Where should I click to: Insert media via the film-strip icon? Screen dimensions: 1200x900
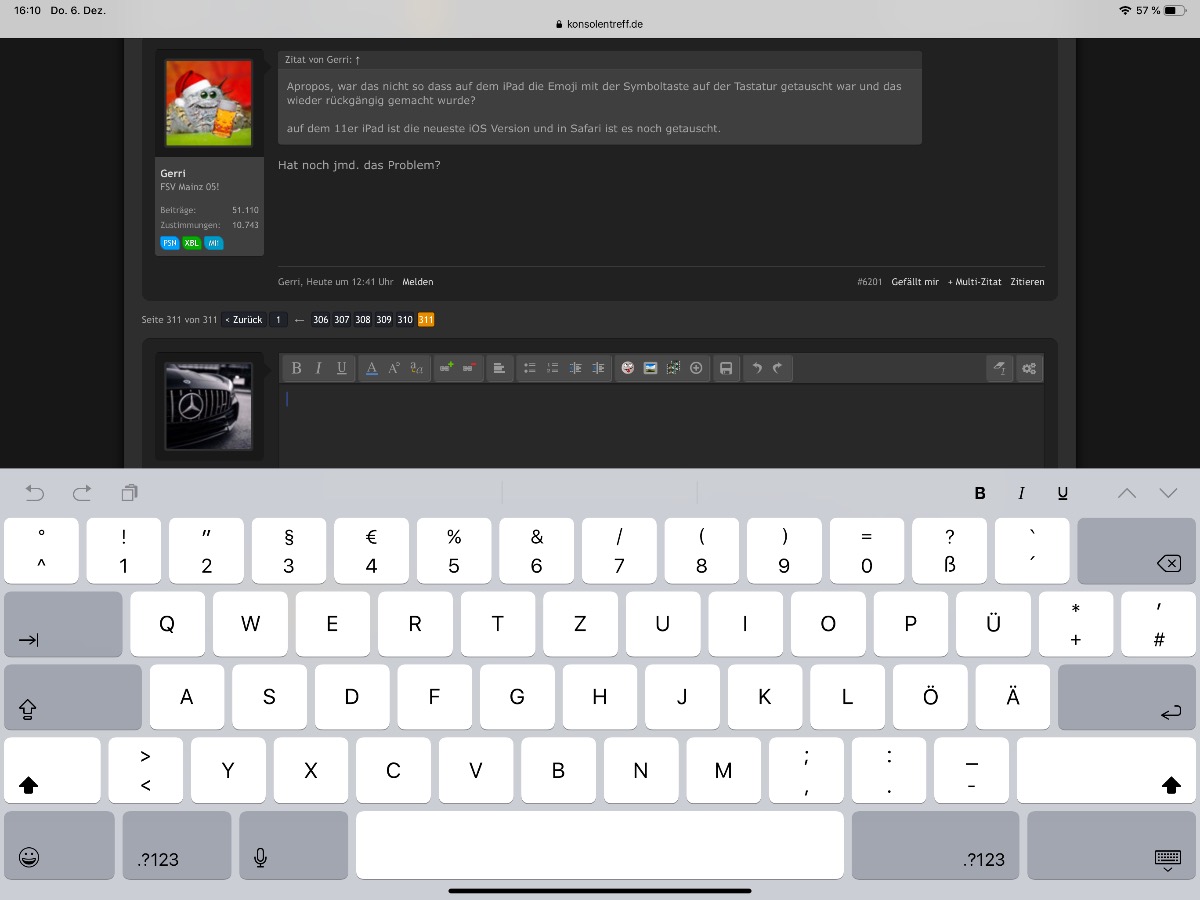coord(673,368)
